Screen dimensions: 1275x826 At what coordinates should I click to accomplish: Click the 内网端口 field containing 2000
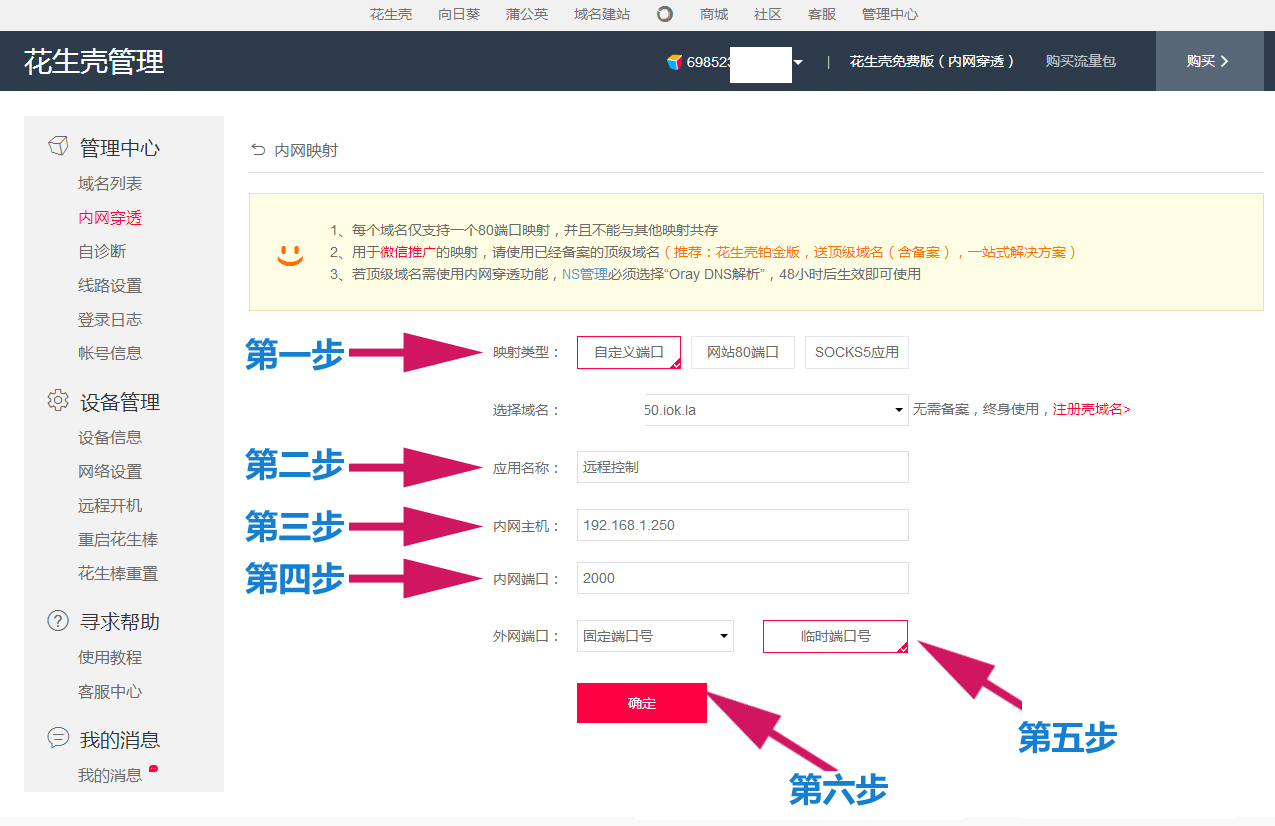(x=743, y=578)
